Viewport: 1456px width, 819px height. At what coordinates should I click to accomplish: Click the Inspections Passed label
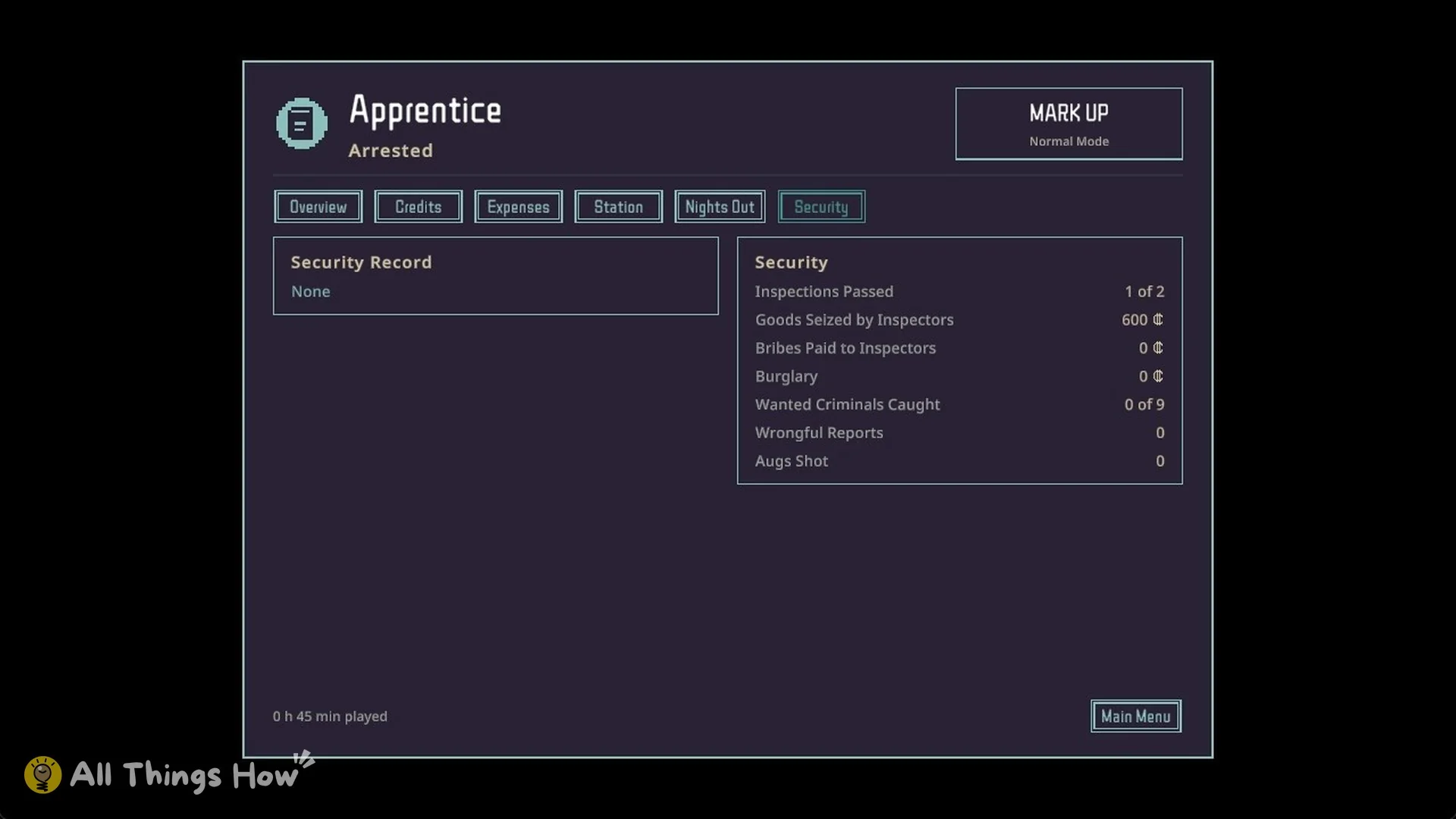[x=824, y=292]
